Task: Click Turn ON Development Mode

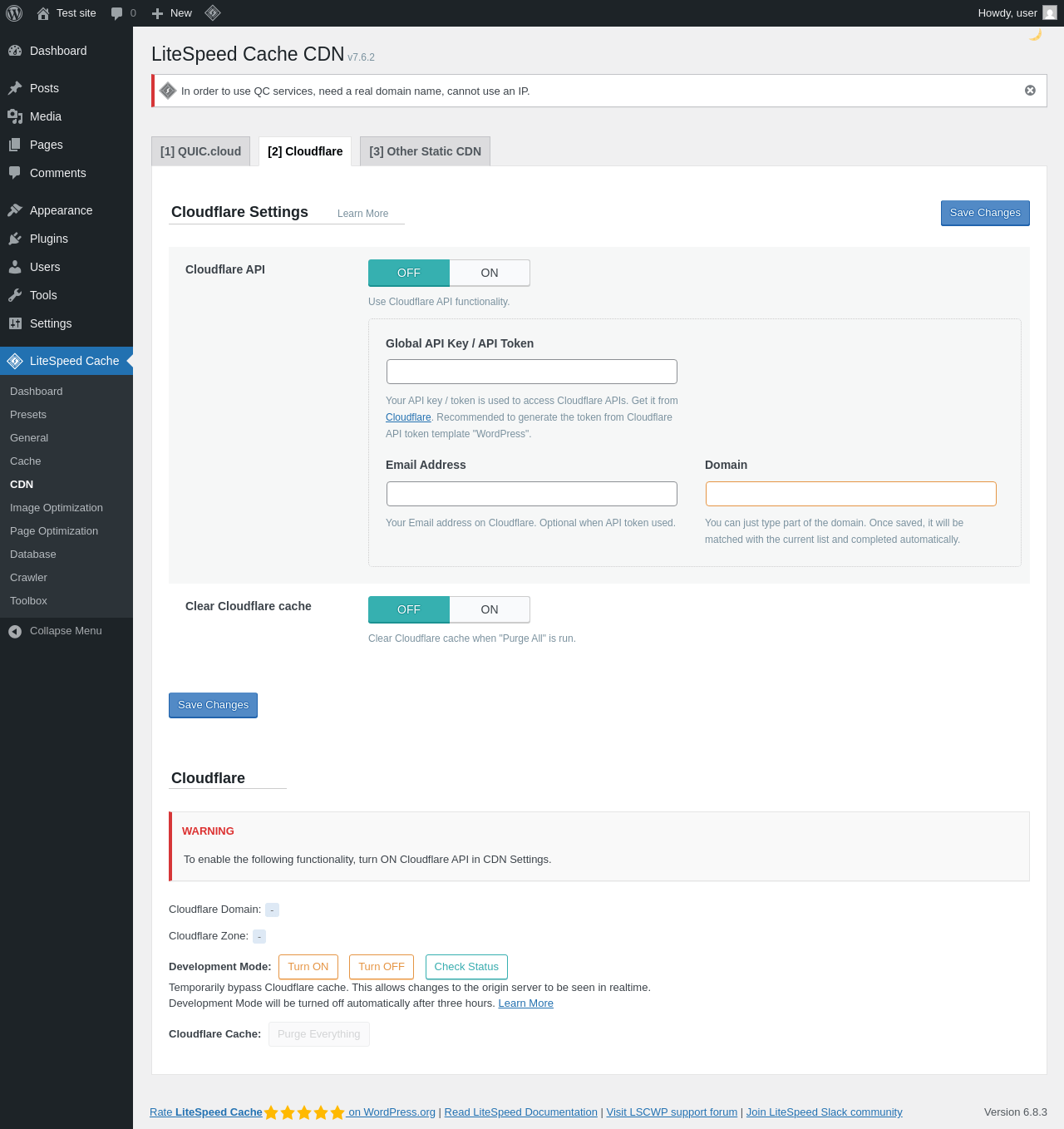Action: point(308,967)
